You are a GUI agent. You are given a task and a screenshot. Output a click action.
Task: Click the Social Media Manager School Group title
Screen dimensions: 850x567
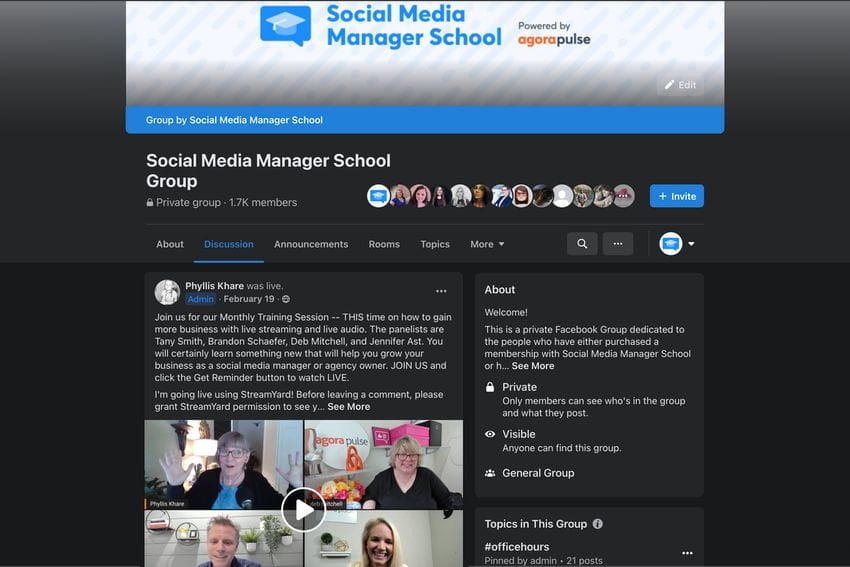[x=268, y=170]
